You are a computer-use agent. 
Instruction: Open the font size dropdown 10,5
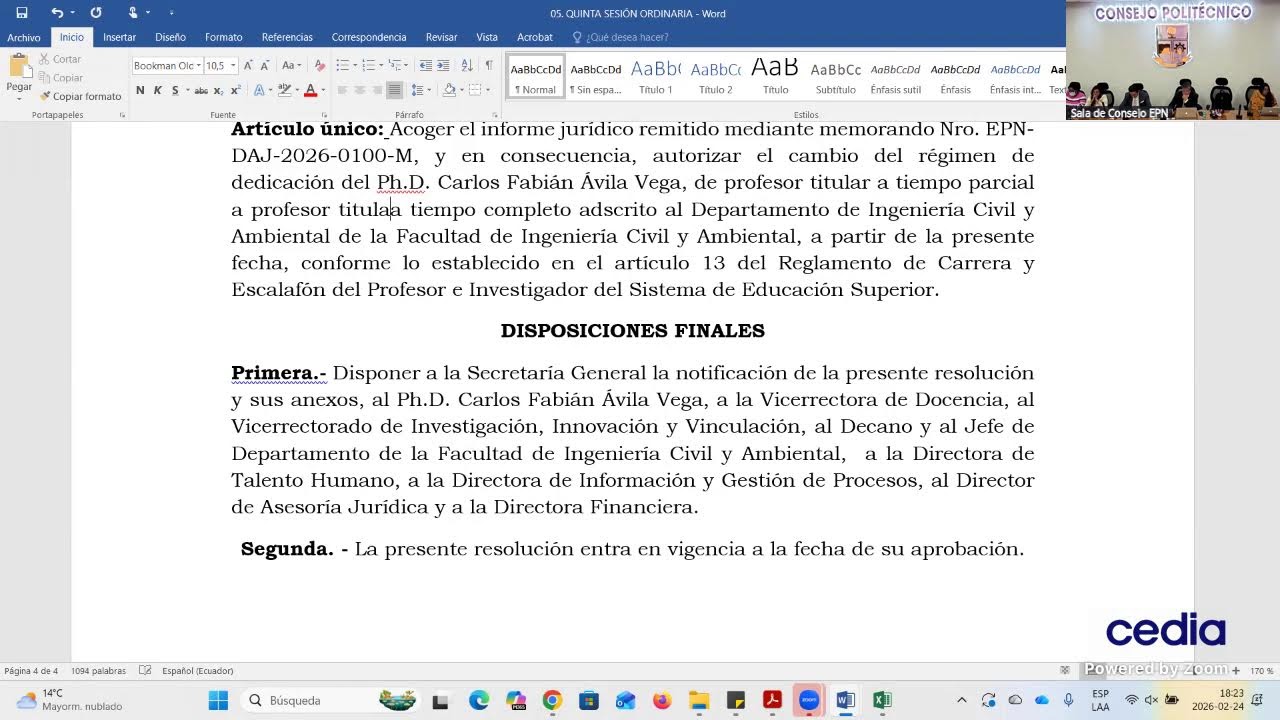pyautogui.click(x=233, y=66)
